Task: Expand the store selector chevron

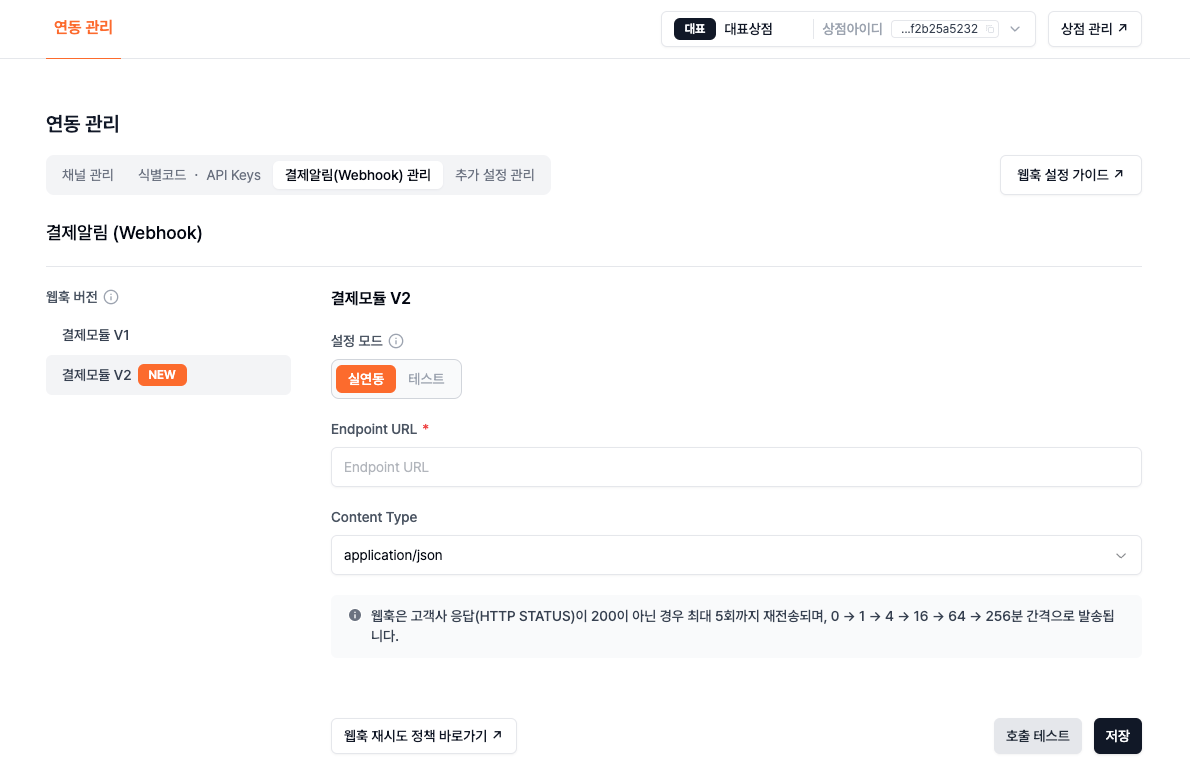Action: pyautogui.click(x=1015, y=29)
